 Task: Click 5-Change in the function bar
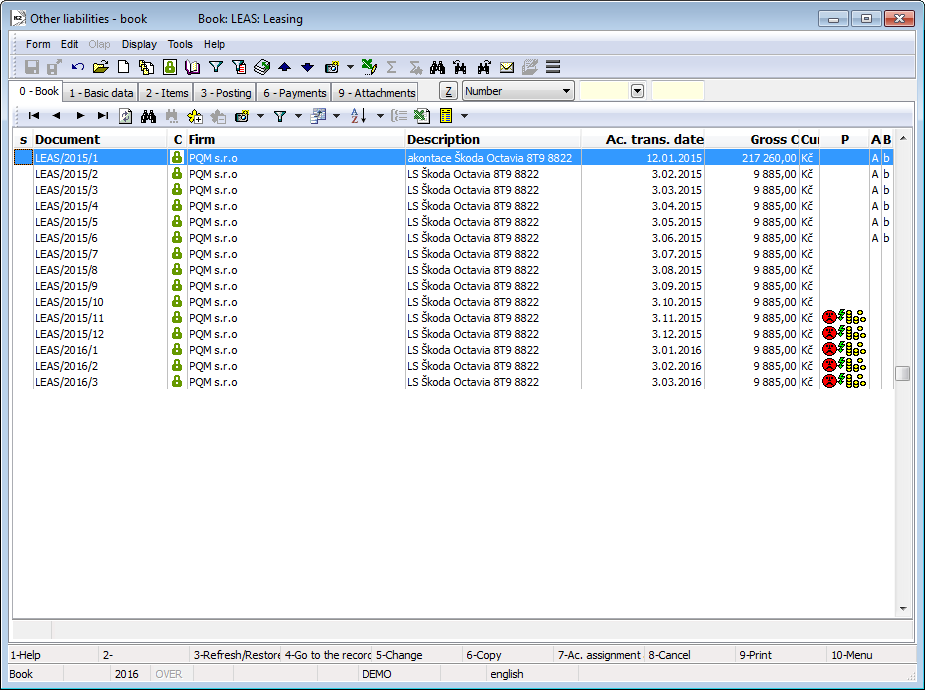click(x=418, y=655)
